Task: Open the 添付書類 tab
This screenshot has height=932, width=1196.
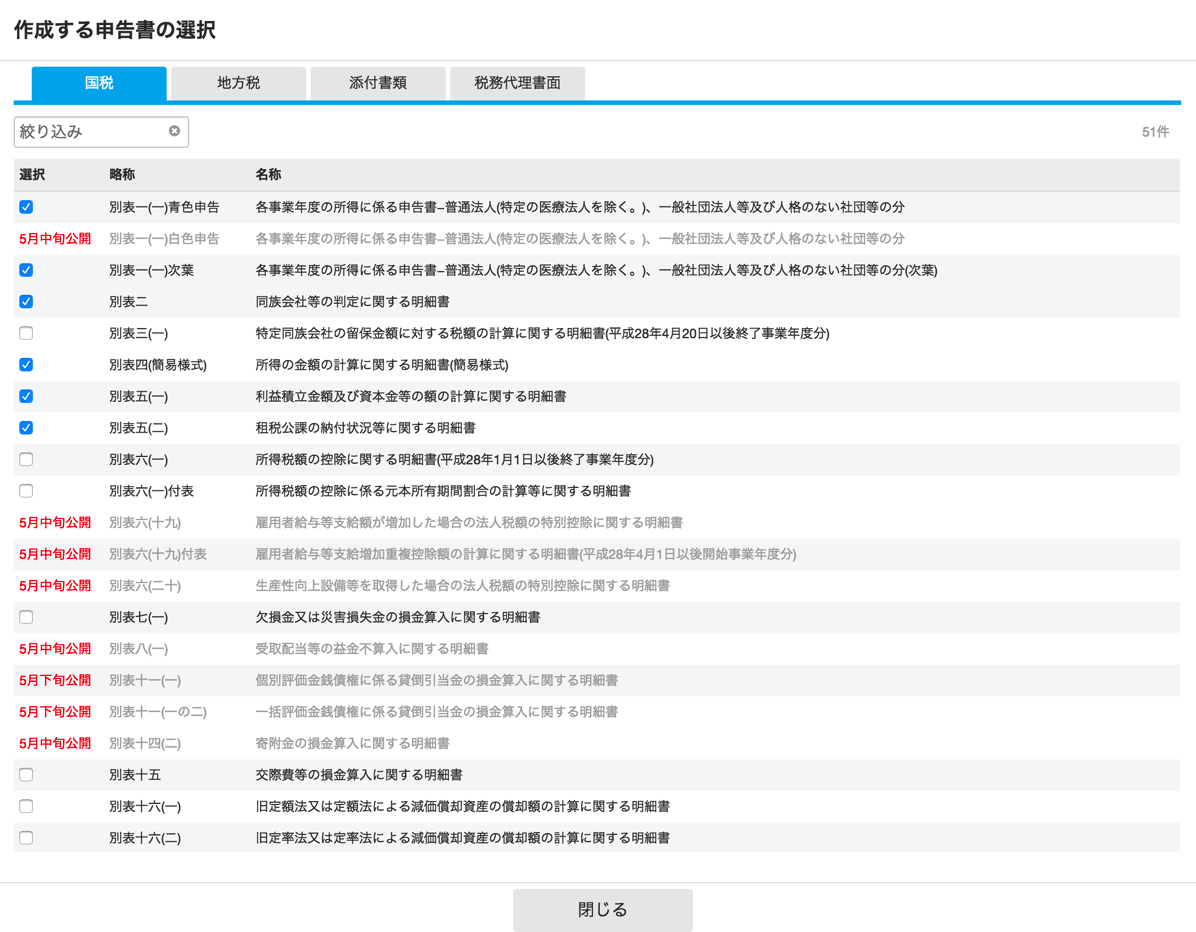Action: (x=378, y=83)
